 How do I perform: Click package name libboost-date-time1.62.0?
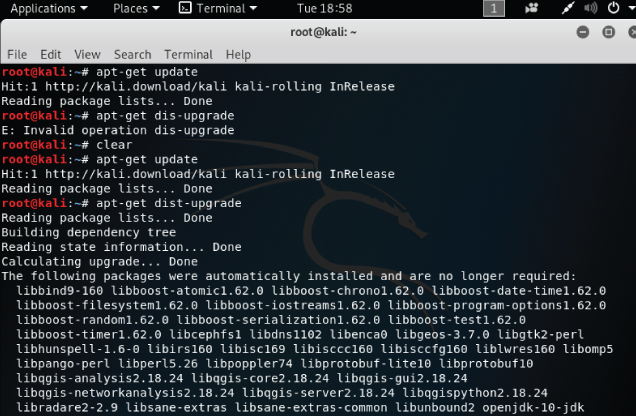tap(519, 291)
